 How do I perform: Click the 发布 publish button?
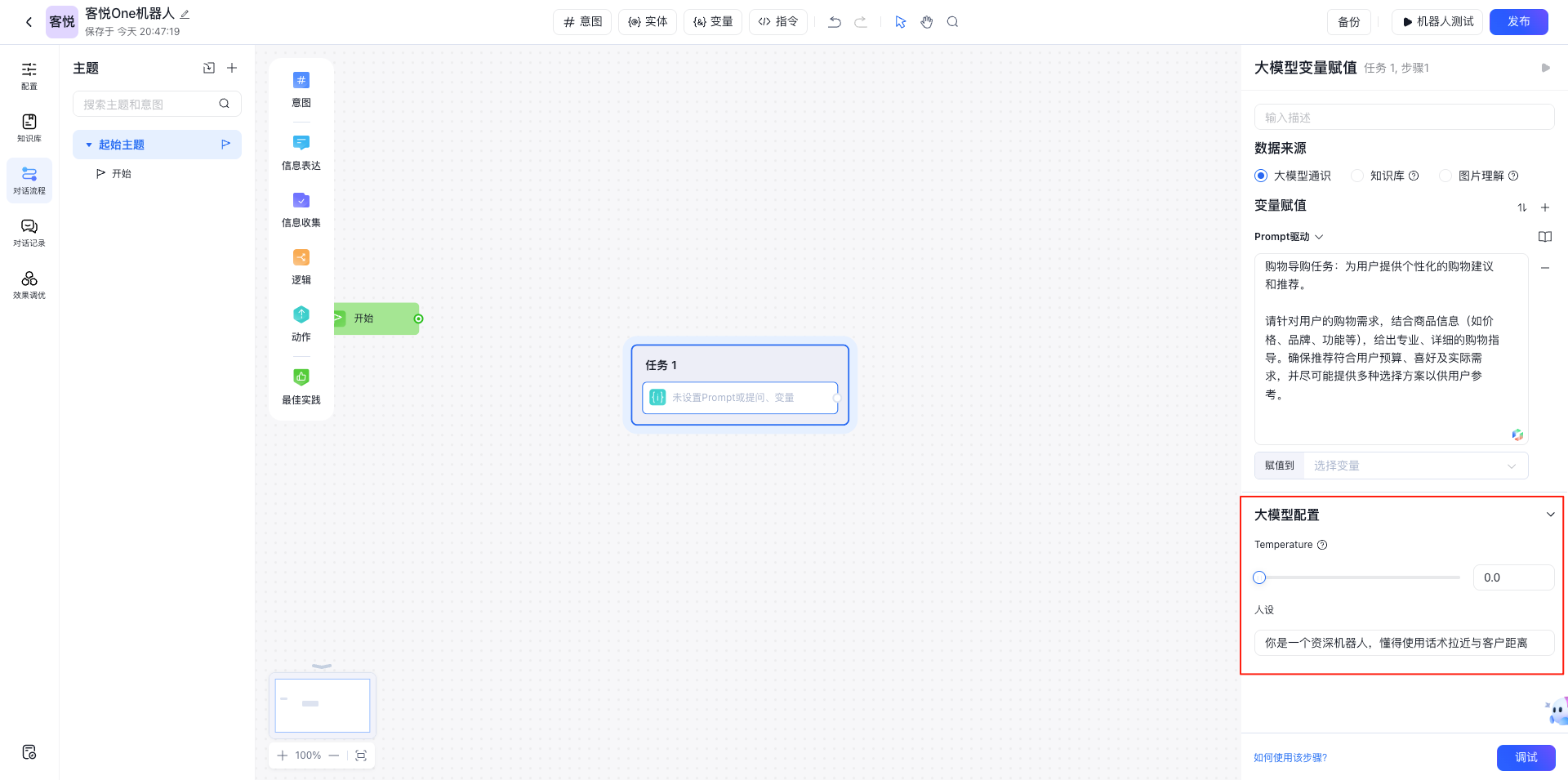pyautogui.click(x=1518, y=22)
